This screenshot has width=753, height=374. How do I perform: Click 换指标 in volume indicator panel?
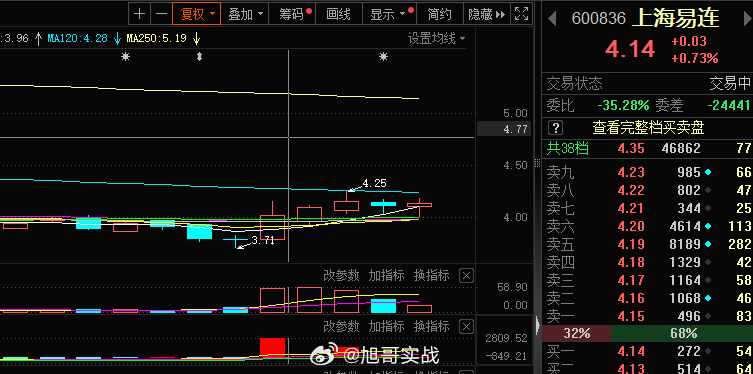click(x=431, y=275)
